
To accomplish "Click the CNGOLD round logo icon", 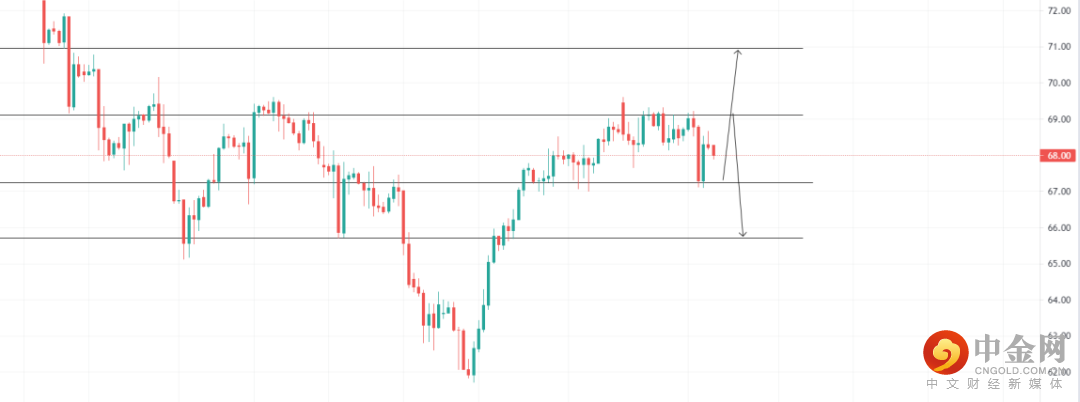I will (944, 354).
